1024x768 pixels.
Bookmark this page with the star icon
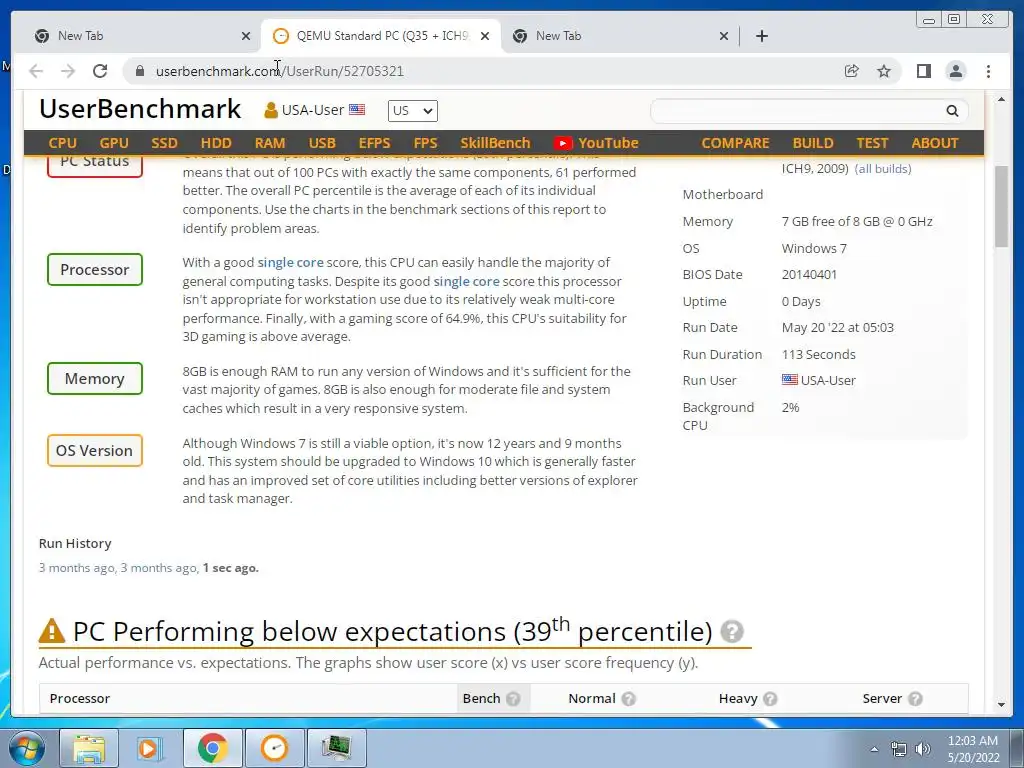tap(884, 71)
